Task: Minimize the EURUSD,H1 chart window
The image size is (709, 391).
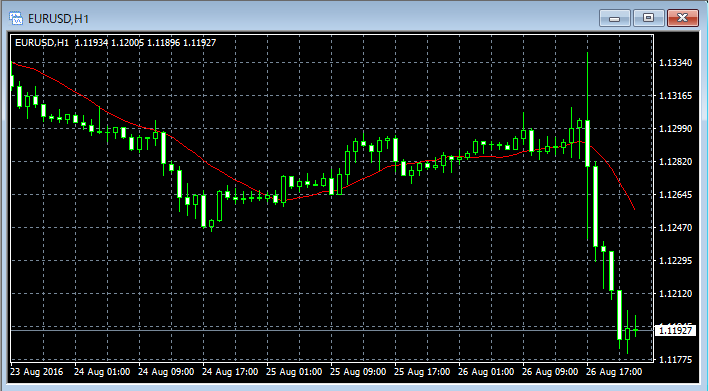Action: coord(614,18)
